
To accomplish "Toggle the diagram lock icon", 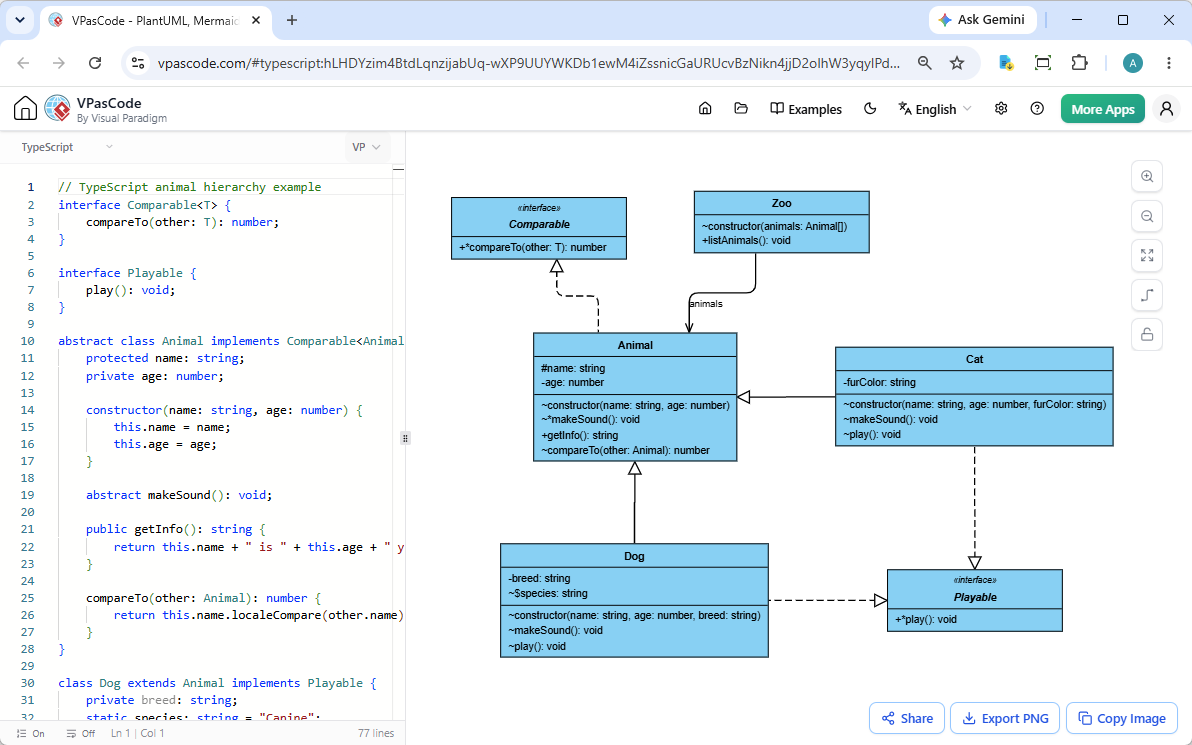I will [x=1147, y=334].
